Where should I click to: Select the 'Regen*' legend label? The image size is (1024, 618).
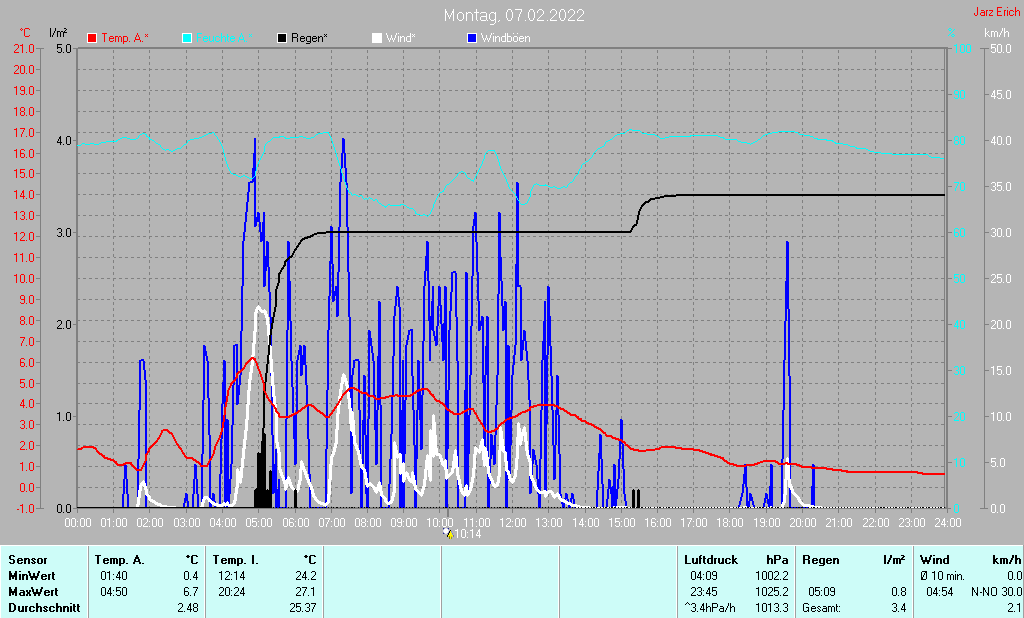(309, 39)
